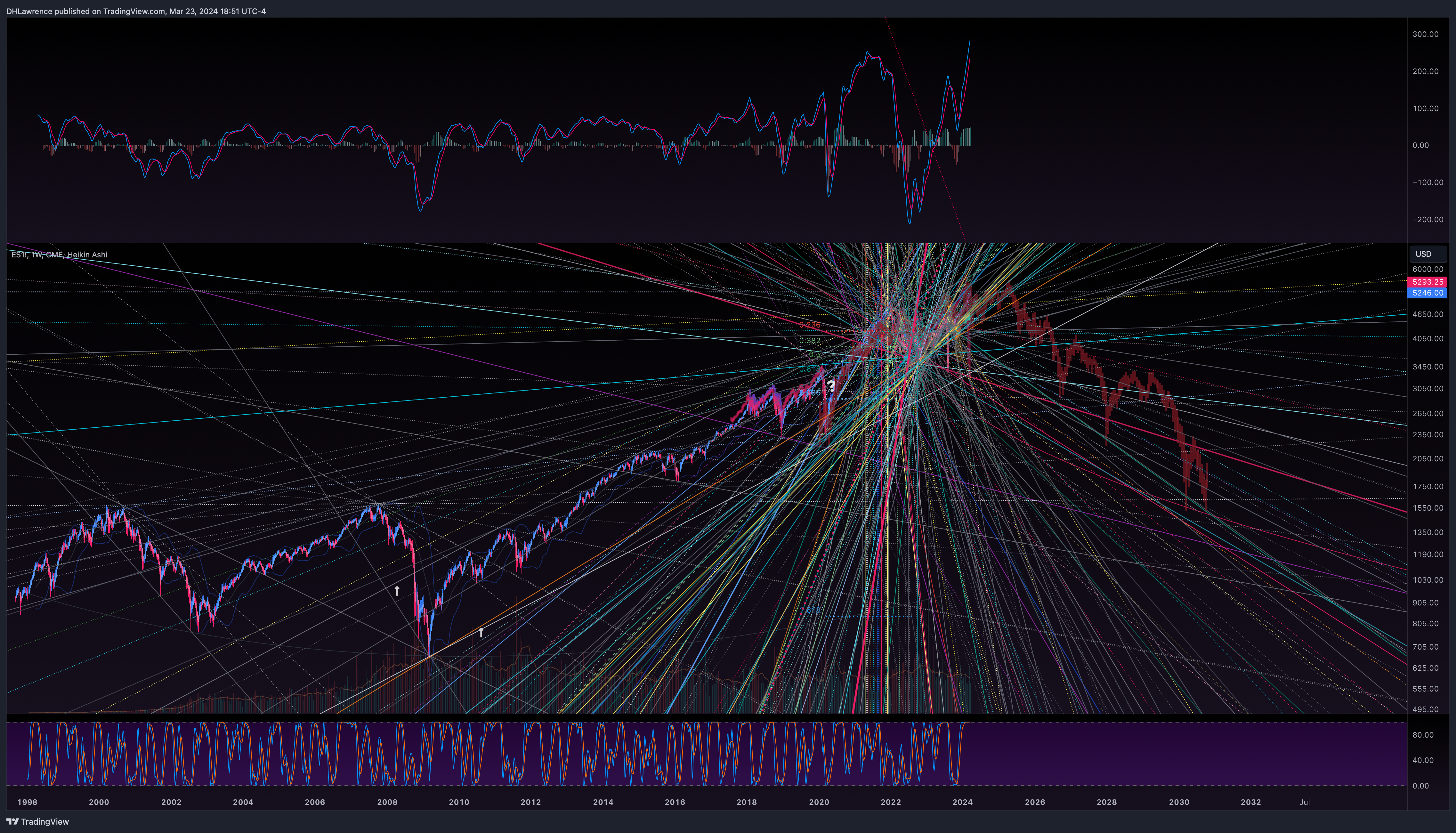Click the 2022 label on time axis

(891, 802)
